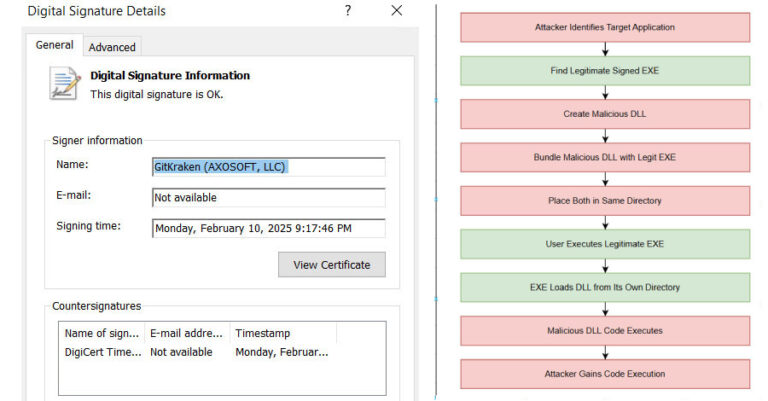
Task: Click the Signing time field
Action: click(268, 228)
